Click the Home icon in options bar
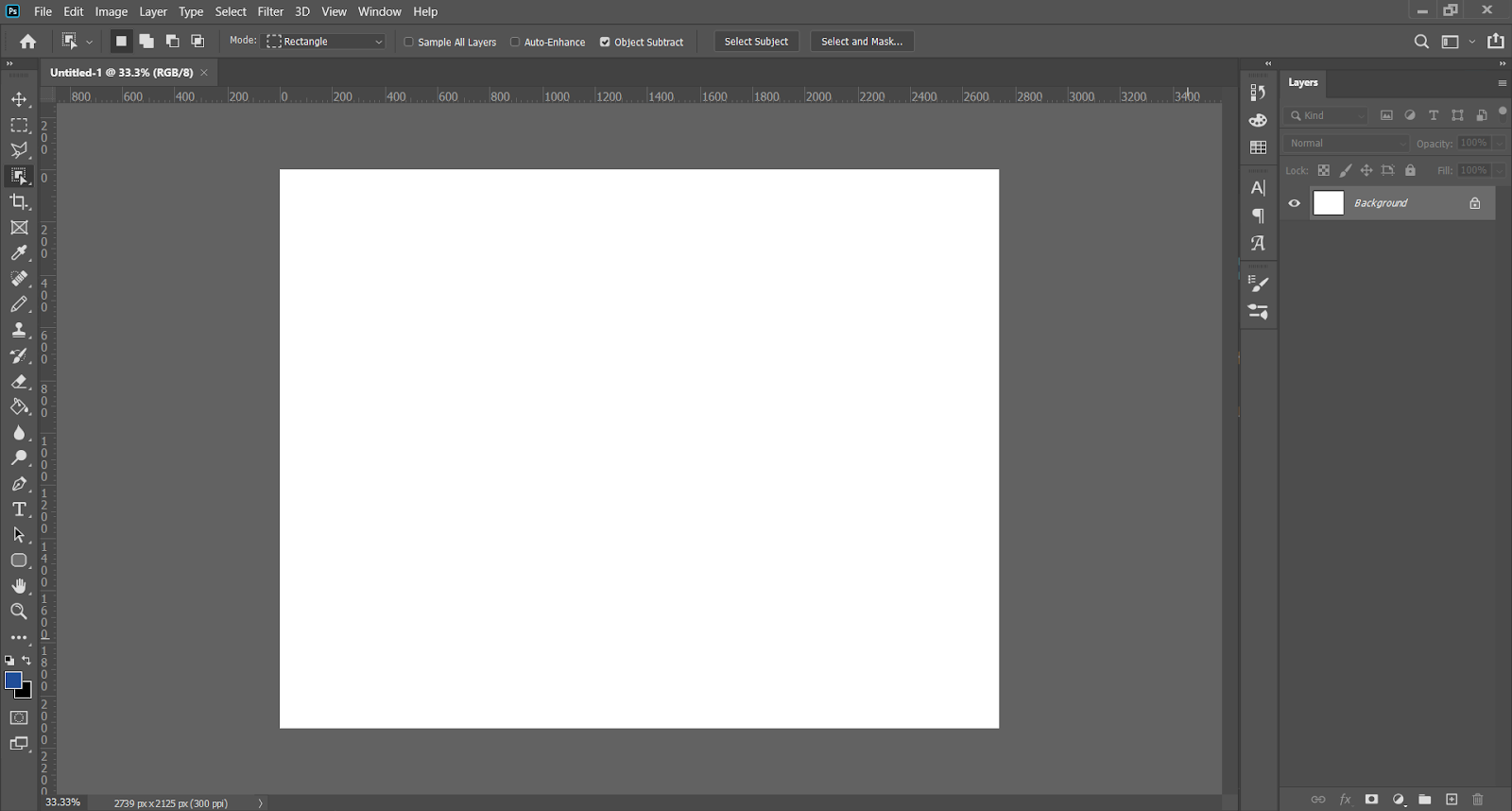 tap(28, 42)
